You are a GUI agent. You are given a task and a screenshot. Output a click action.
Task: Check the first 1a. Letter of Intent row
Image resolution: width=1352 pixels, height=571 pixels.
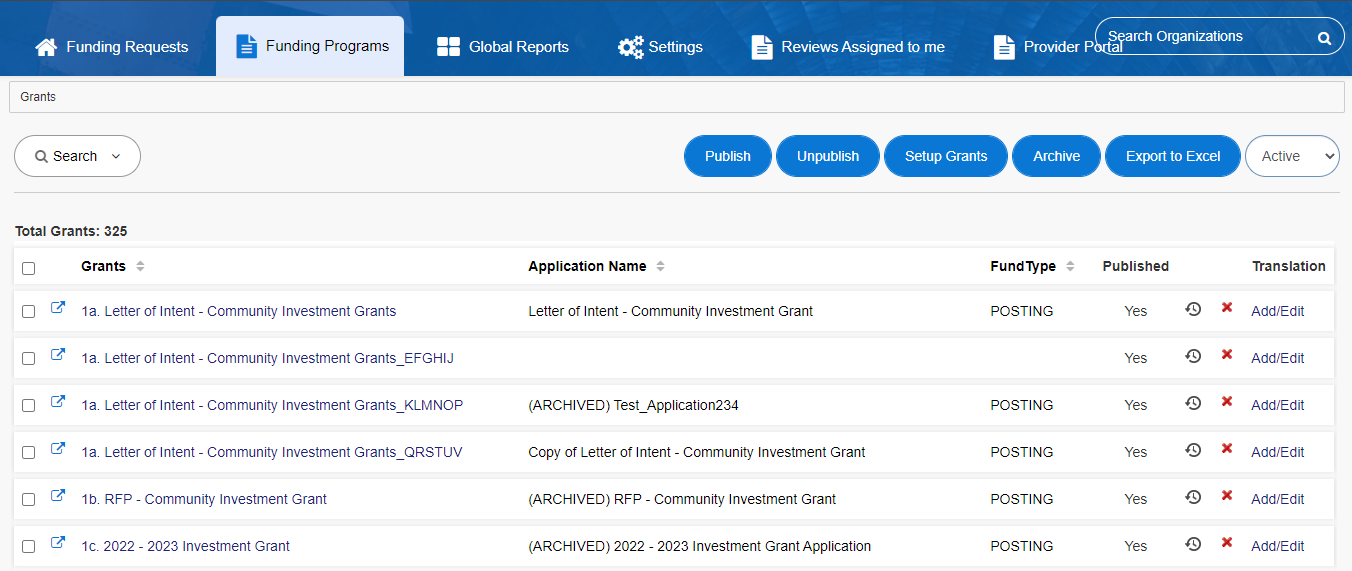pos(28,311)
